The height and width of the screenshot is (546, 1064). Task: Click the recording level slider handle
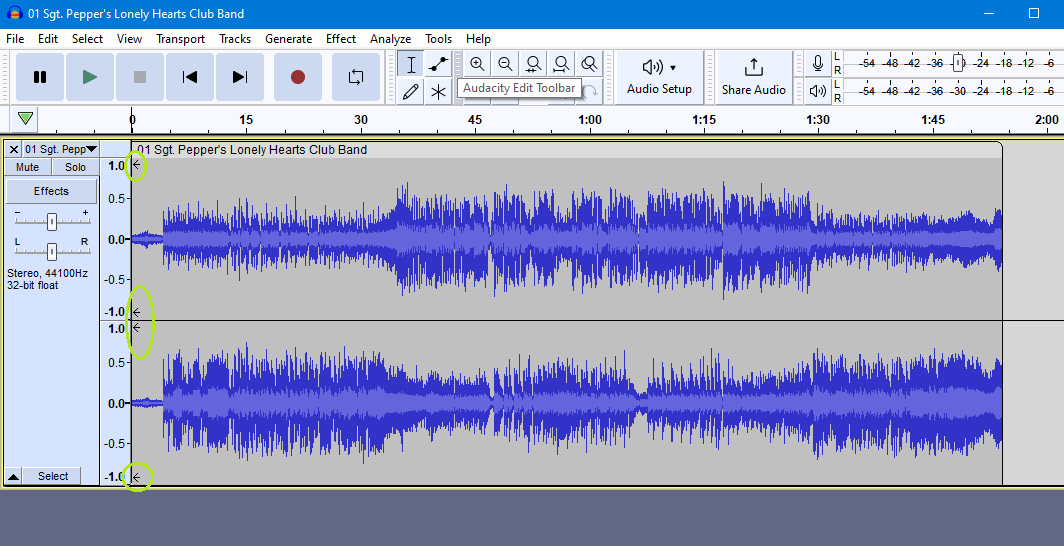click(x=958, y=64)
